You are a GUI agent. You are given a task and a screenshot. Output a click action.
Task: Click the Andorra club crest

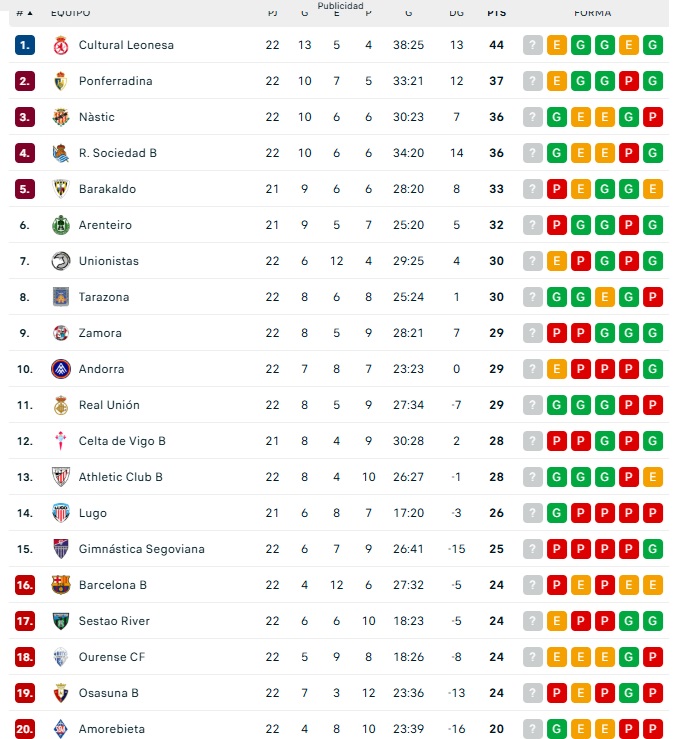(61, 369)
